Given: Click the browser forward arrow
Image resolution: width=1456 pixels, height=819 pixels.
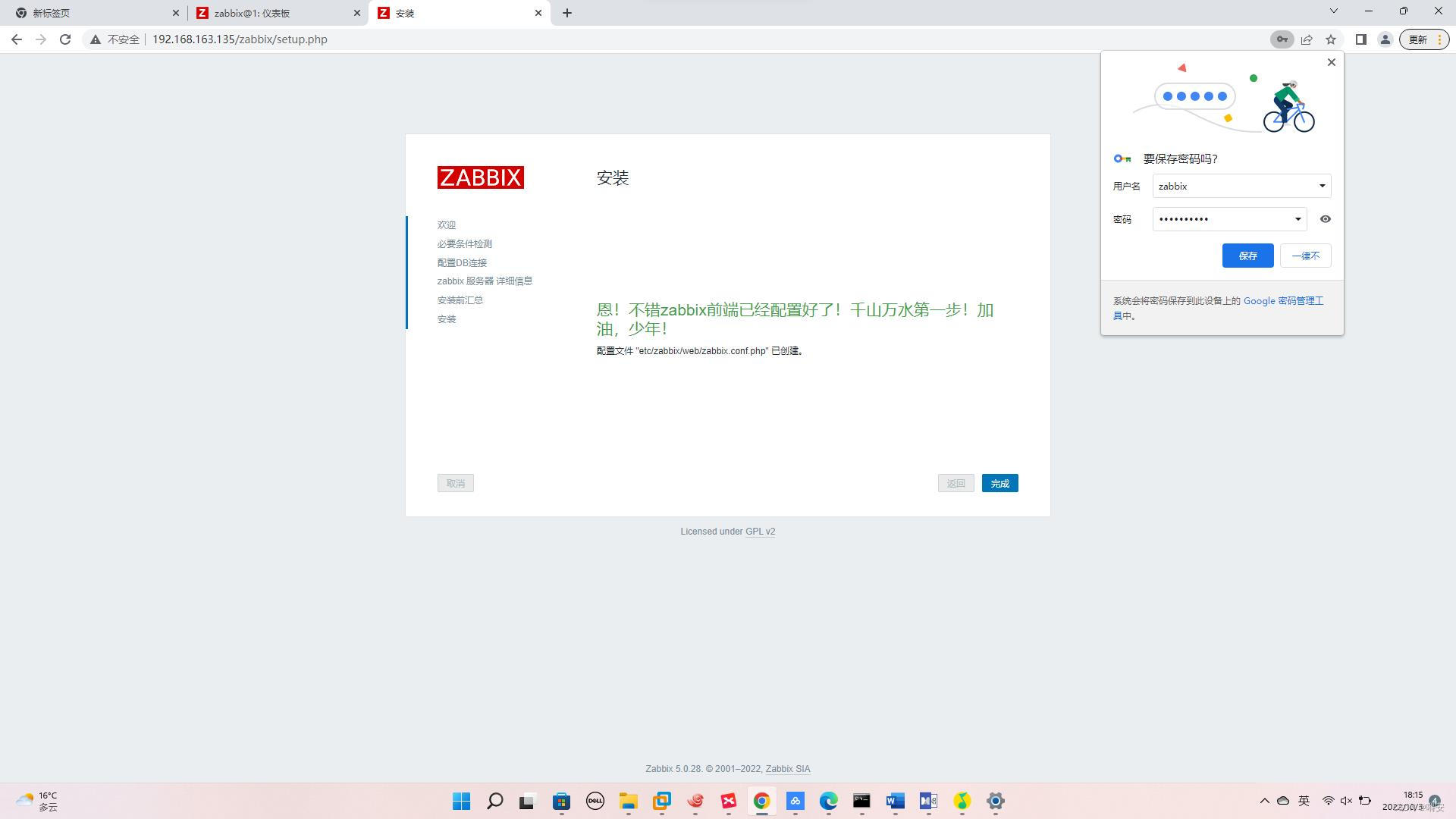Looking at the screenshot, I should click(x=41, y=39).
